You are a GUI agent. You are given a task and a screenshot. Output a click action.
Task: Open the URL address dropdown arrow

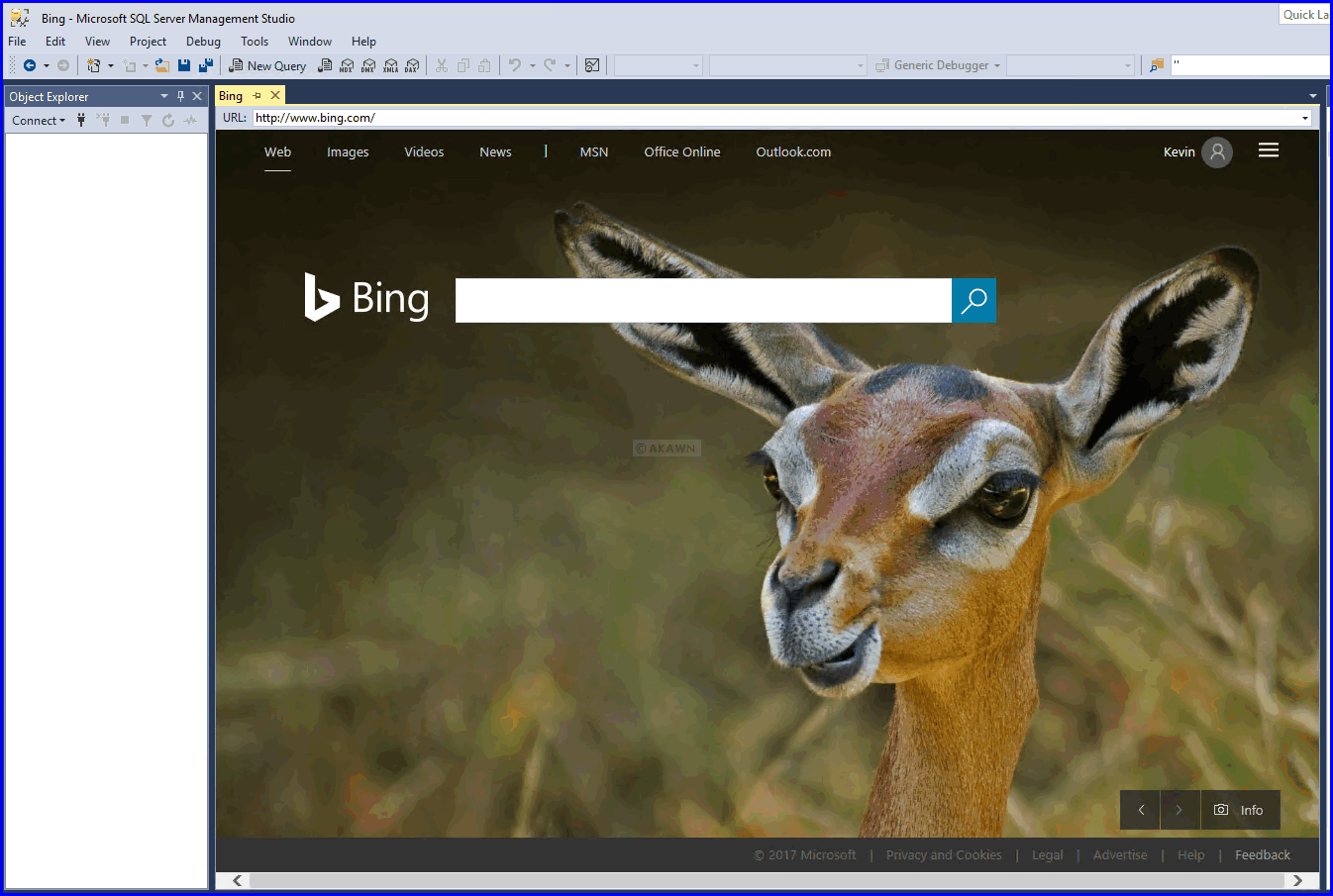[x=1305, y=118]
